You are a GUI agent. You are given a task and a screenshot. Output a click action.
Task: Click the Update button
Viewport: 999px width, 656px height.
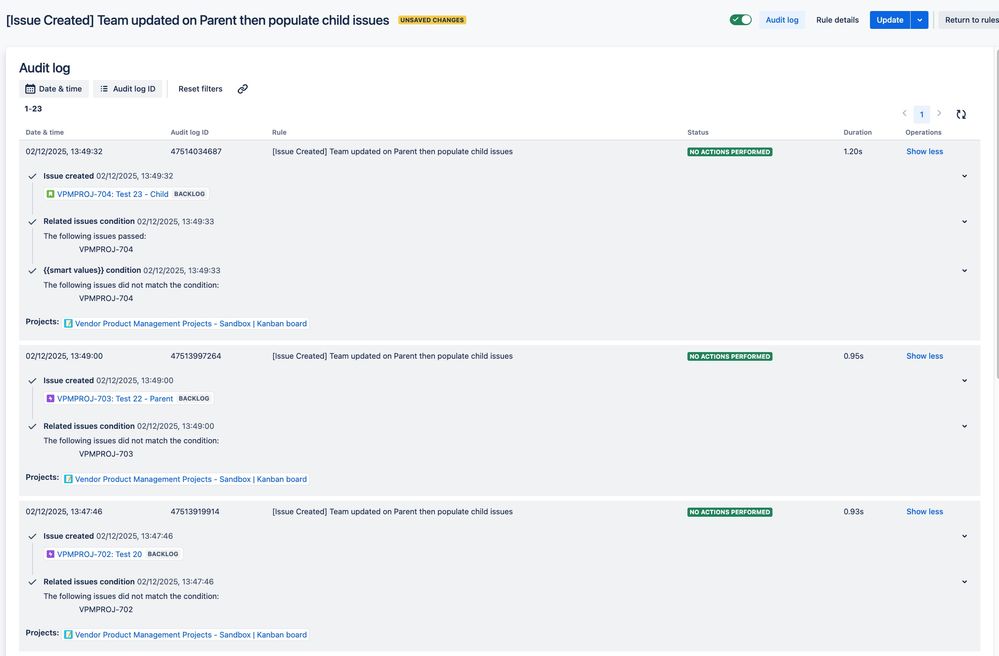(x=889, y=20)
